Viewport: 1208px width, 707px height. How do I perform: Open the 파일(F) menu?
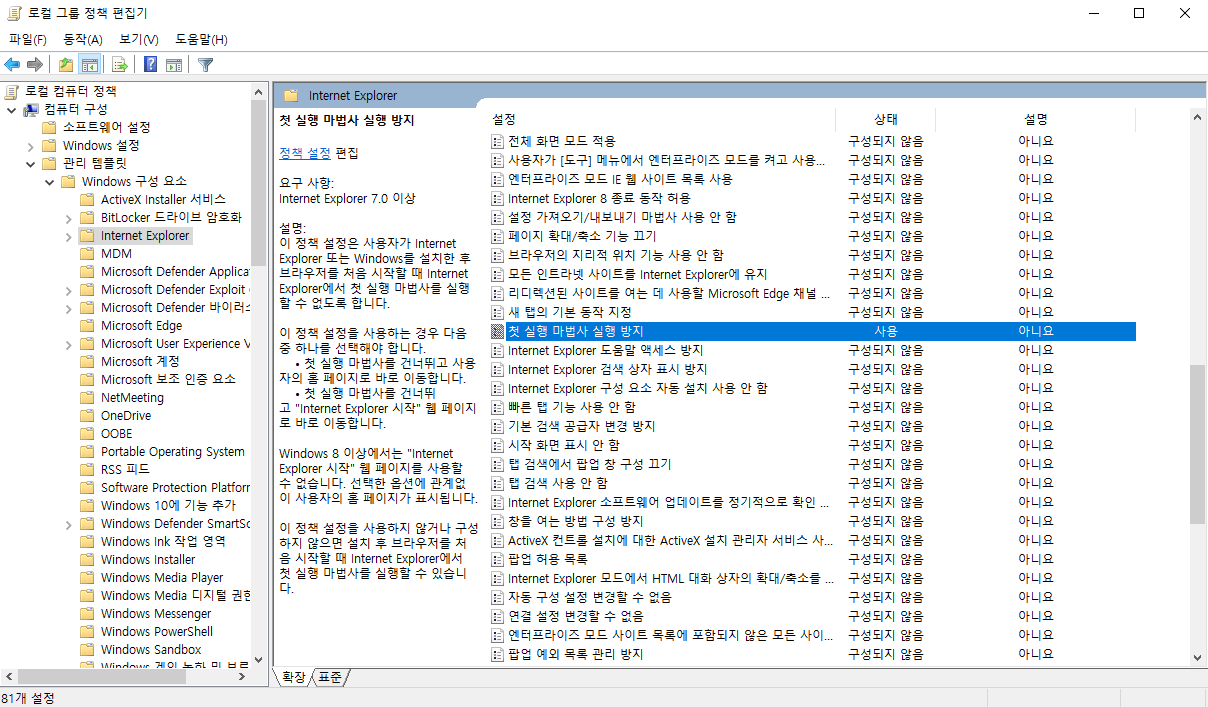tap(27, 39)
